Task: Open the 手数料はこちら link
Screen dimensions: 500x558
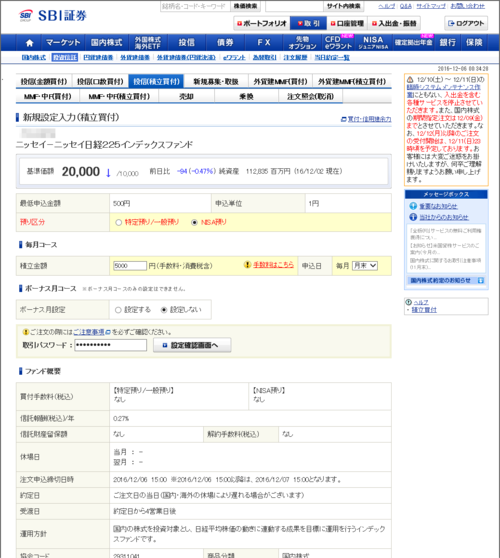Action: 273,265
